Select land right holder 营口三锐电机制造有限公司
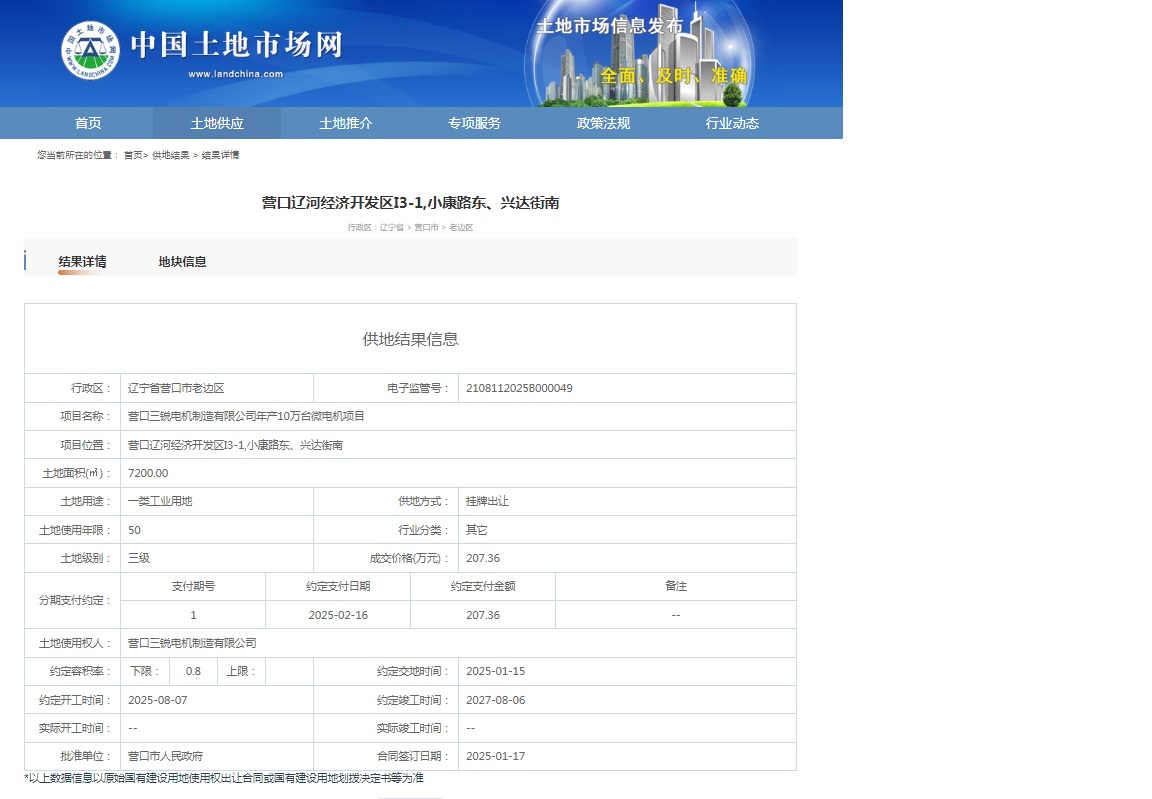Screen dimensions: 1152x799 (192, 643)
